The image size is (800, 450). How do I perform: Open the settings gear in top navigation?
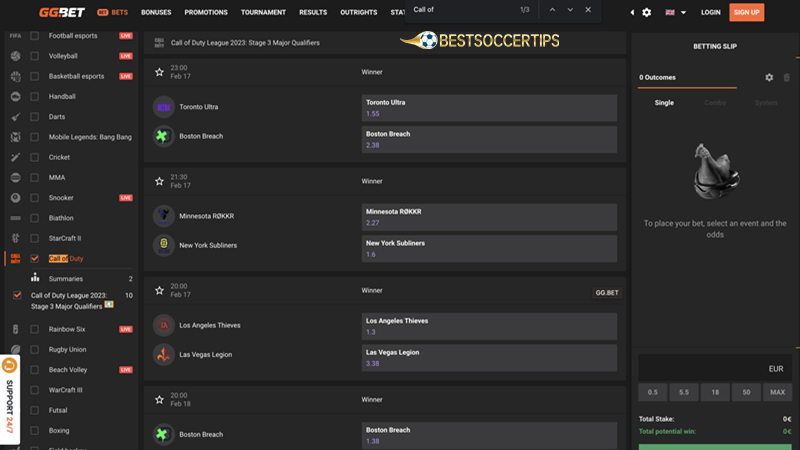646,12
